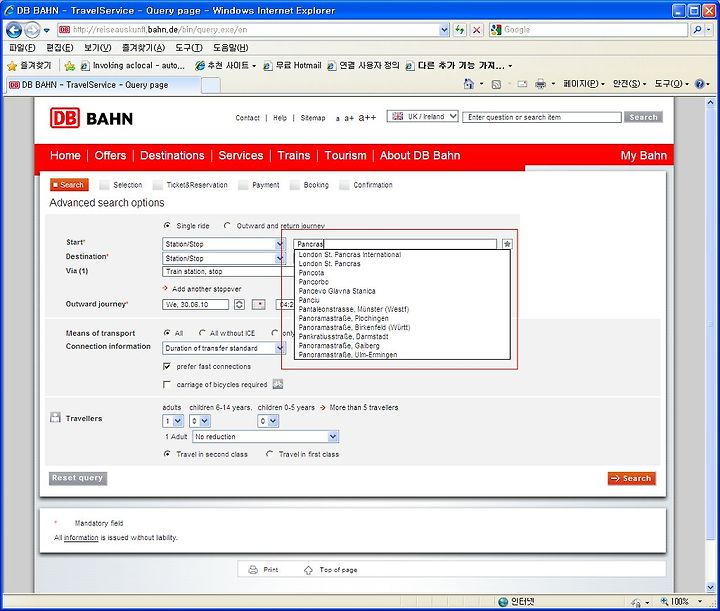Click the Stop loading X icon
Screen dimensions: 720x611
477,30
